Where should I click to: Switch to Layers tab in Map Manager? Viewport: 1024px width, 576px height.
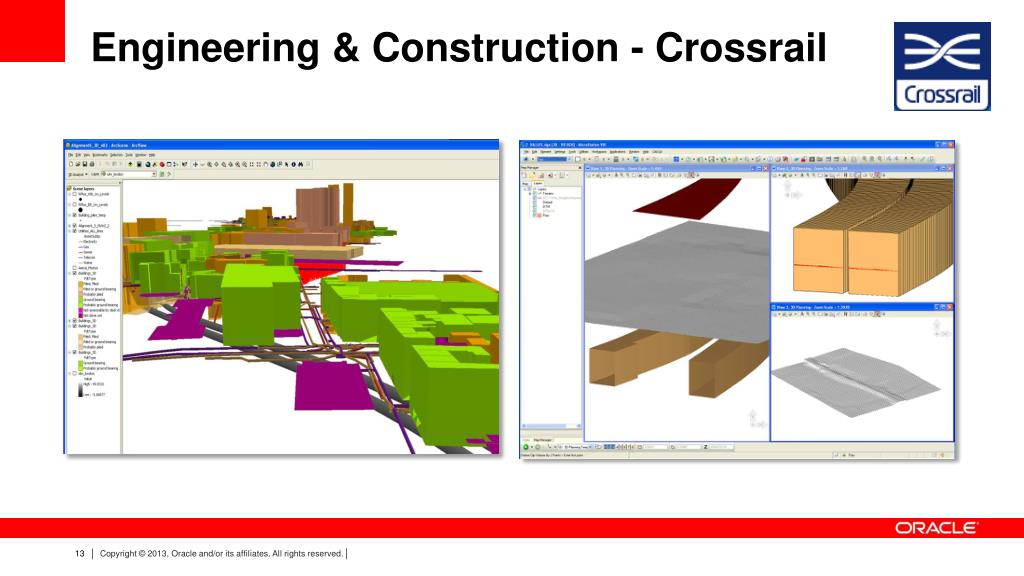tap(537, 184)
